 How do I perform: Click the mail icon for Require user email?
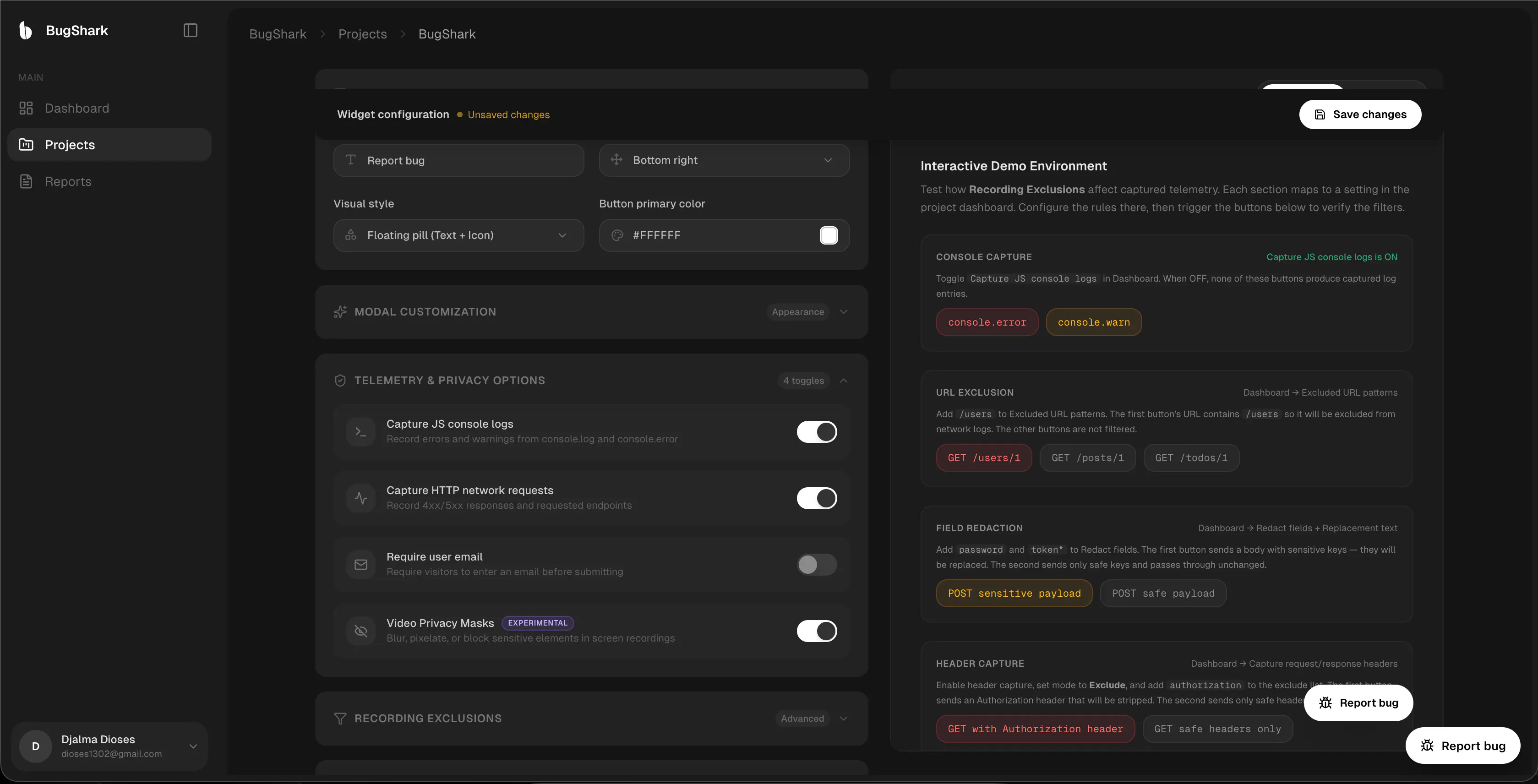(x=360, y=564)
